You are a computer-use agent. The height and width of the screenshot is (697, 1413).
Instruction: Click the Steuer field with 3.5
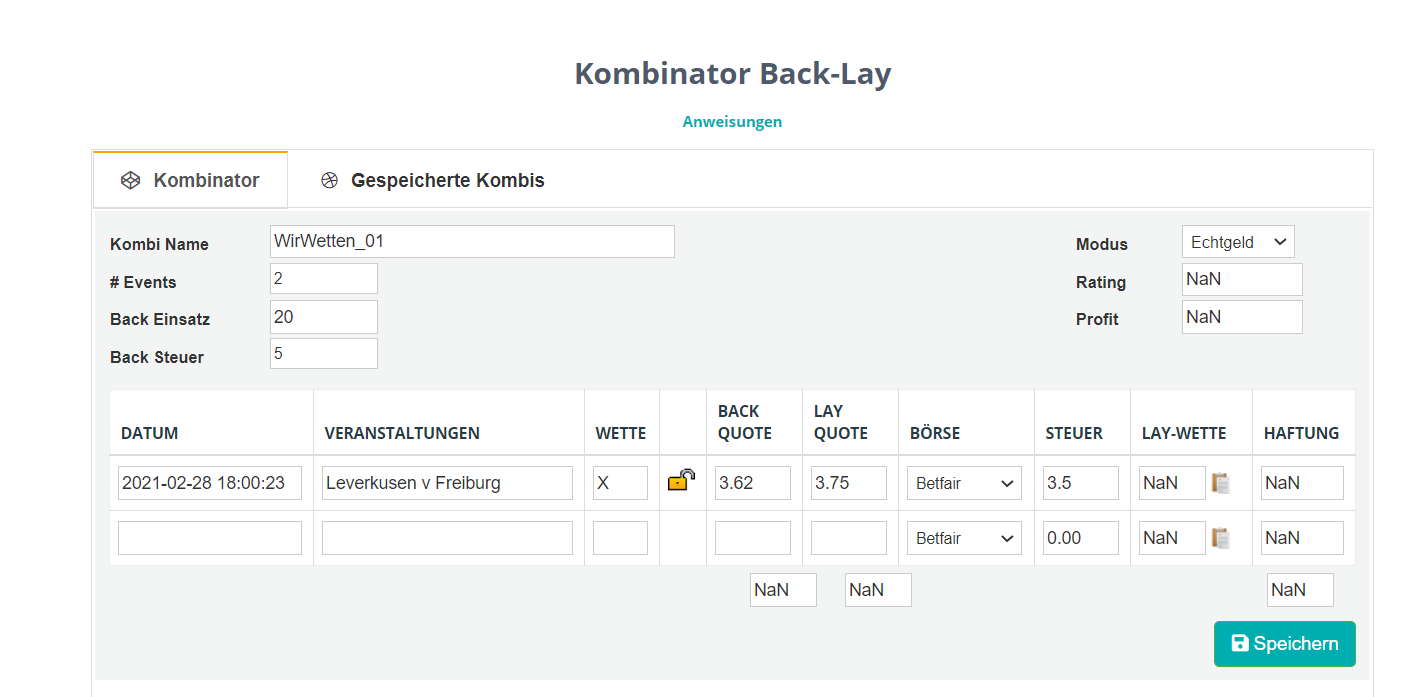1080,483
